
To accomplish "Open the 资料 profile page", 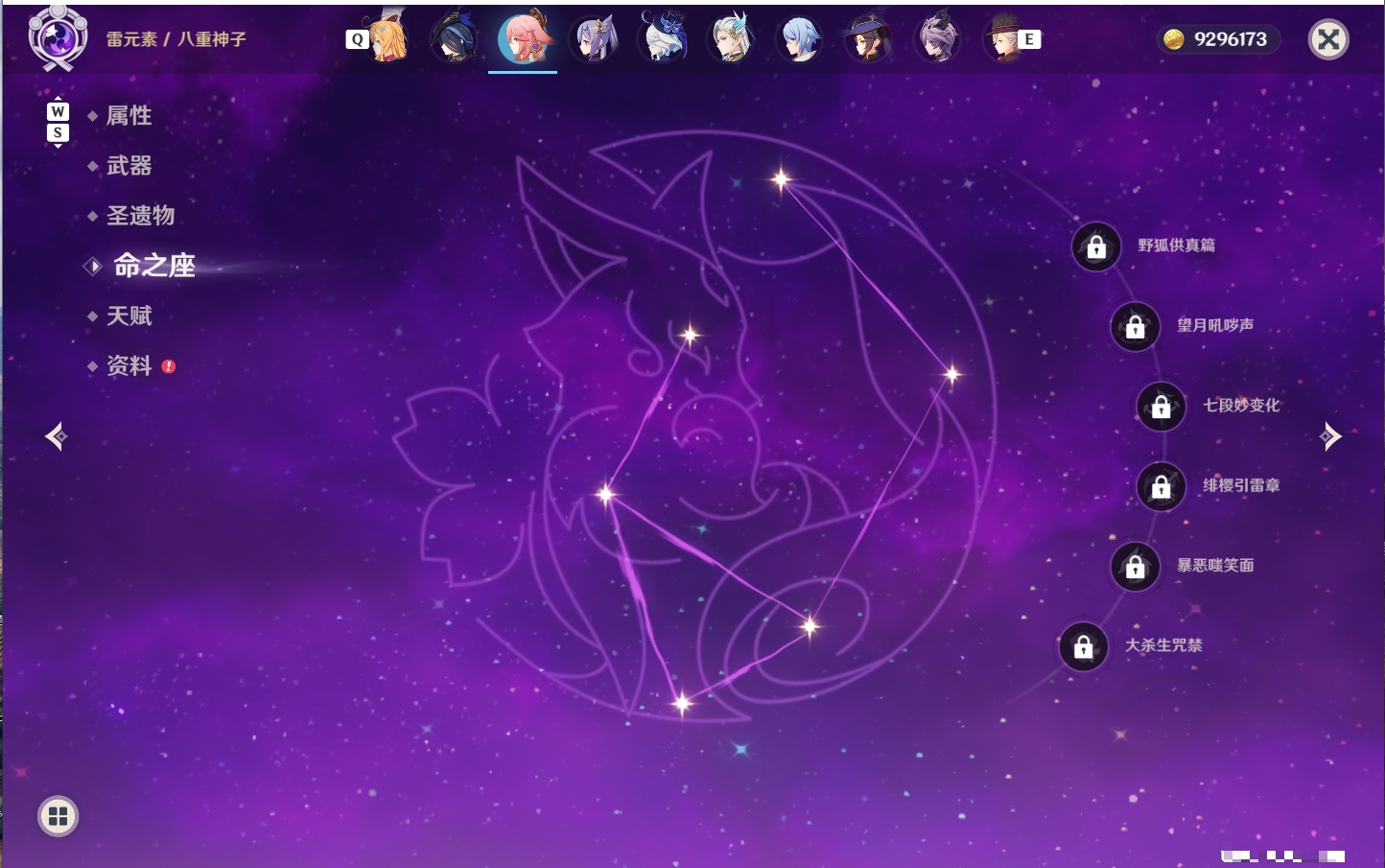I will [129, 365].
